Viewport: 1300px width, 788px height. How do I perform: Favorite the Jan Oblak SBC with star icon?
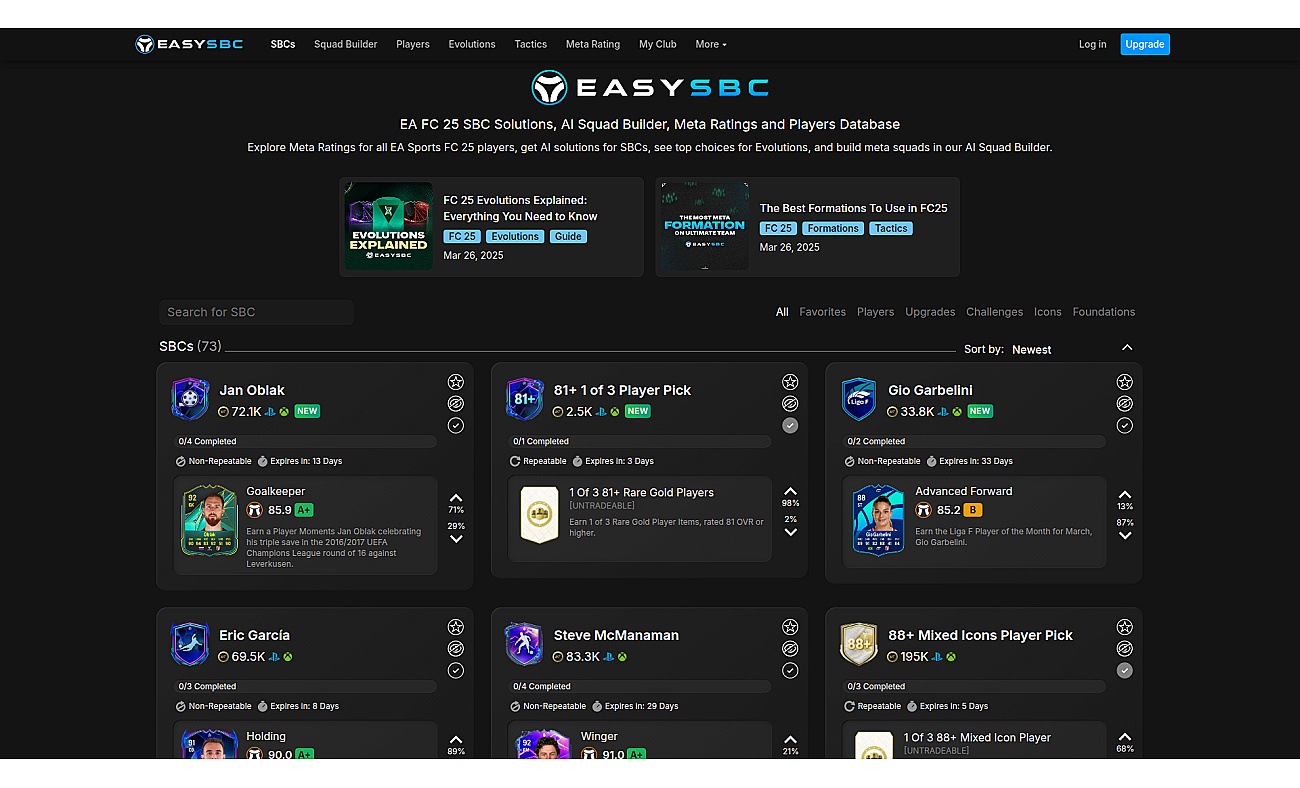pyautogui.click(x=456, y=382)
